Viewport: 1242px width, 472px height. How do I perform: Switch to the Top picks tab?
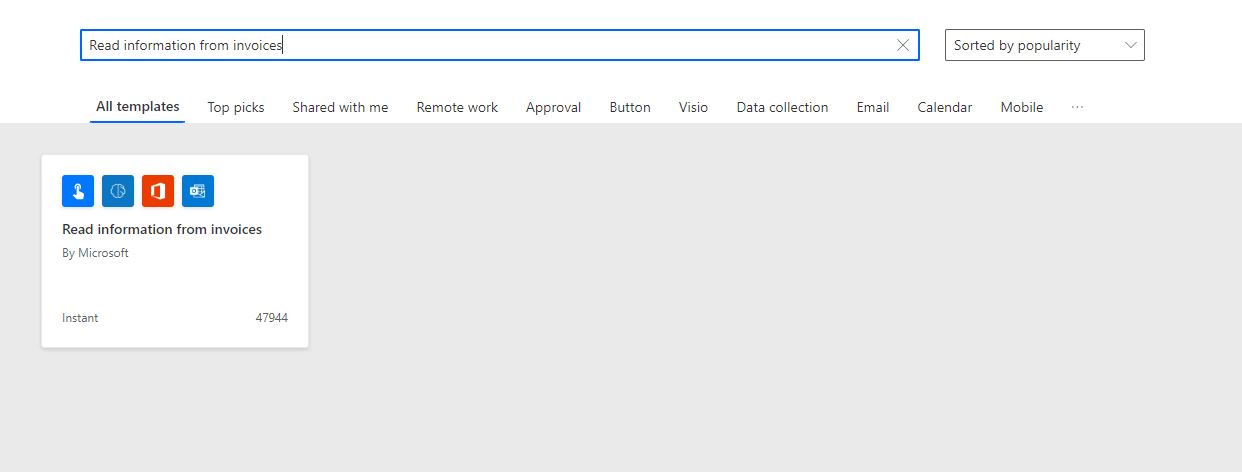236,107
